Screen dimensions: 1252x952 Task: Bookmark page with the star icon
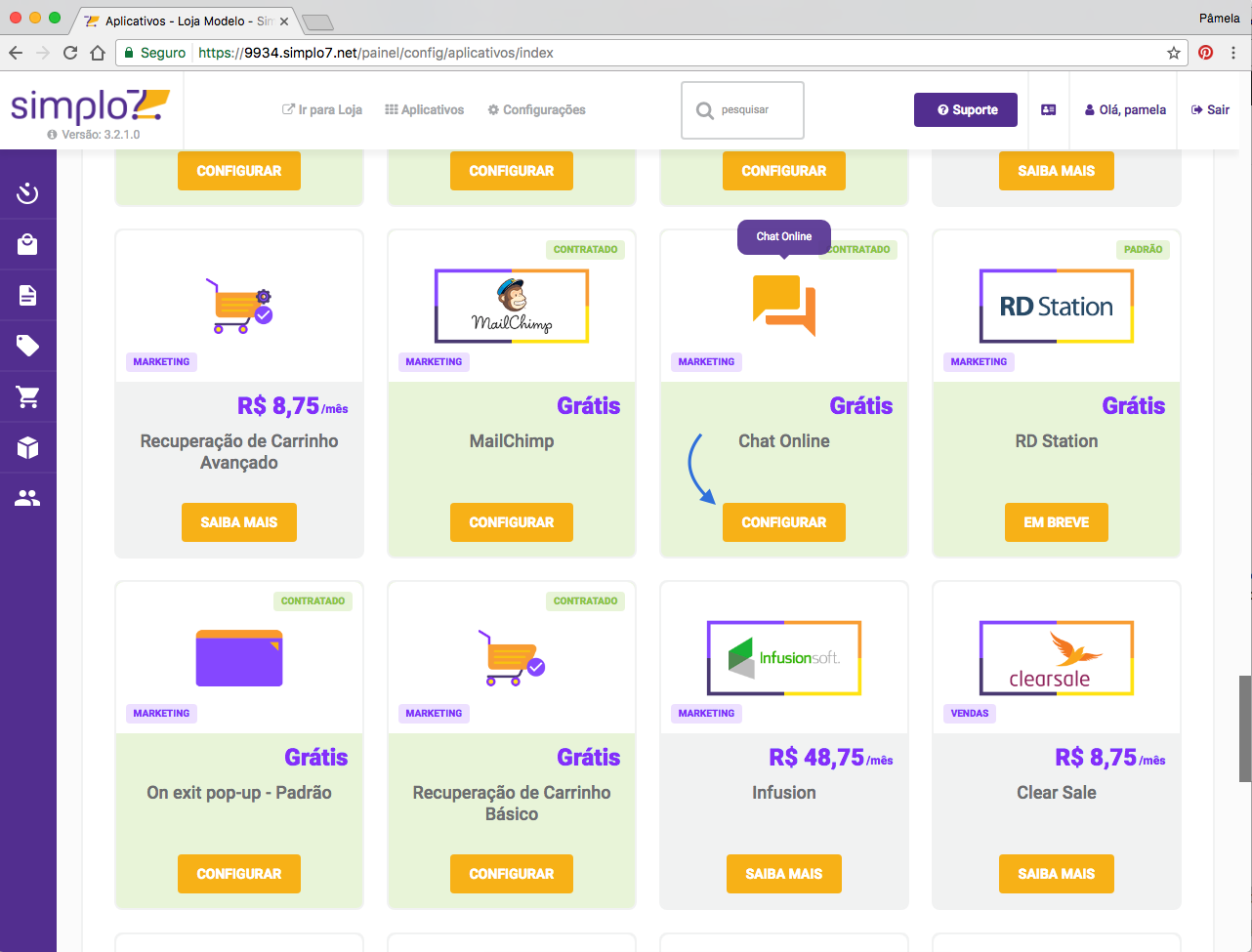1174,53
